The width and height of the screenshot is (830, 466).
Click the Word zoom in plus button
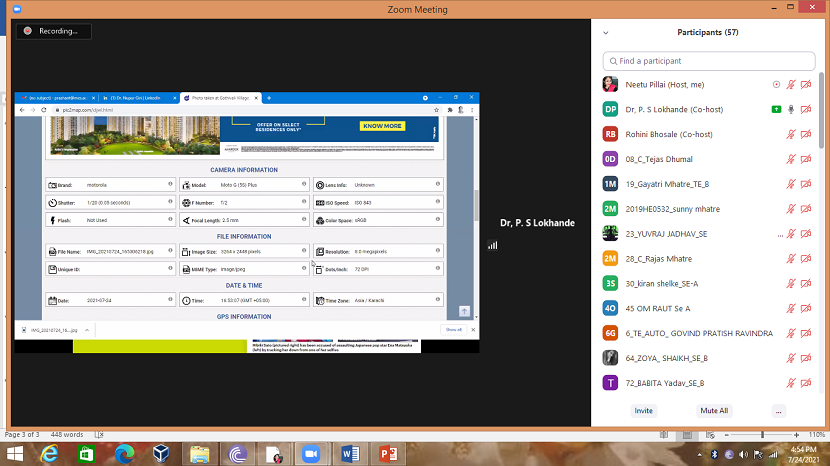pyautogui.click(x=796, y=435)
